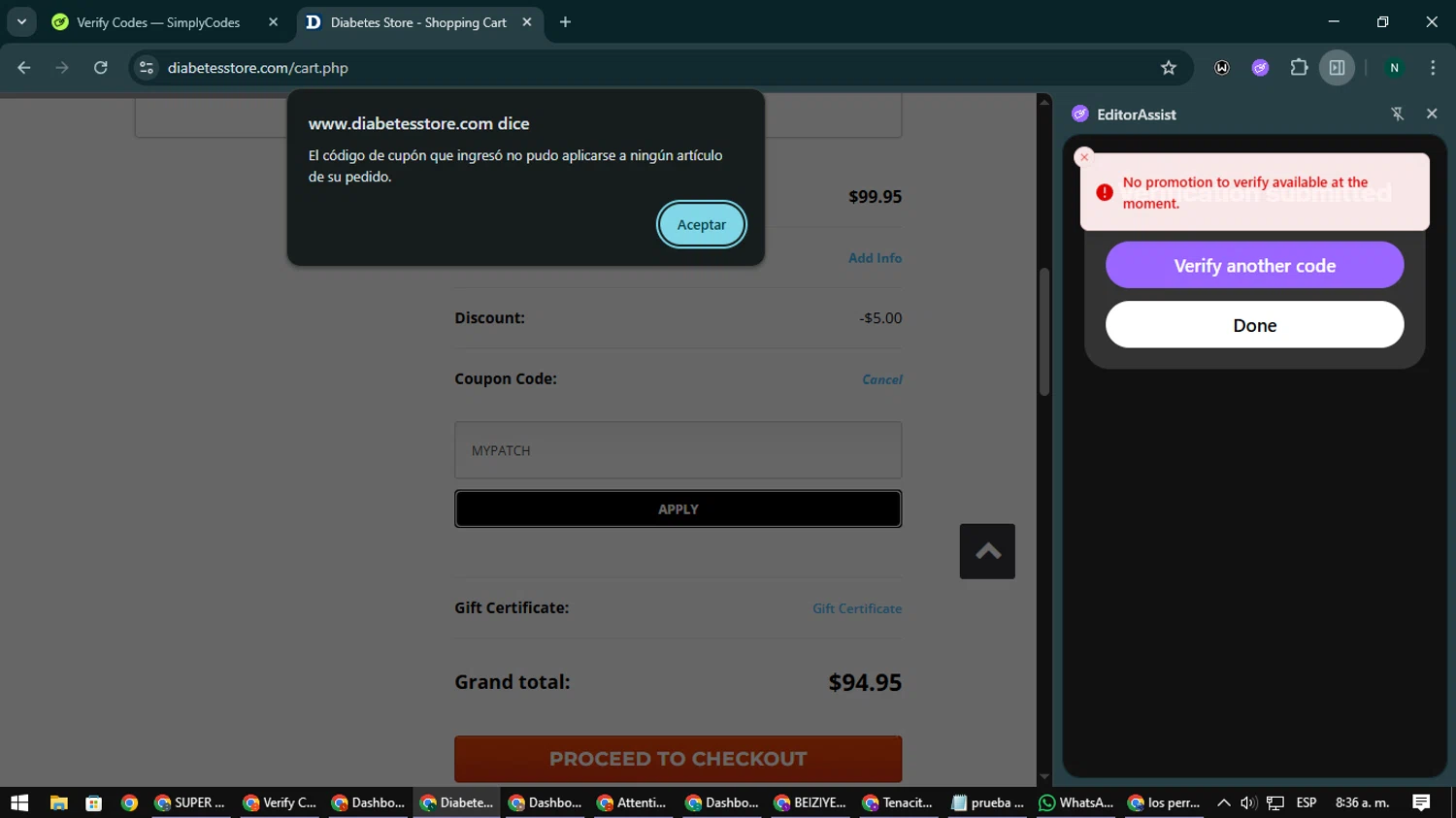The height and width of the screenshot is (818, 1456).
Task: Click scrollbar down arrow on page
Action: [1044, 776]
